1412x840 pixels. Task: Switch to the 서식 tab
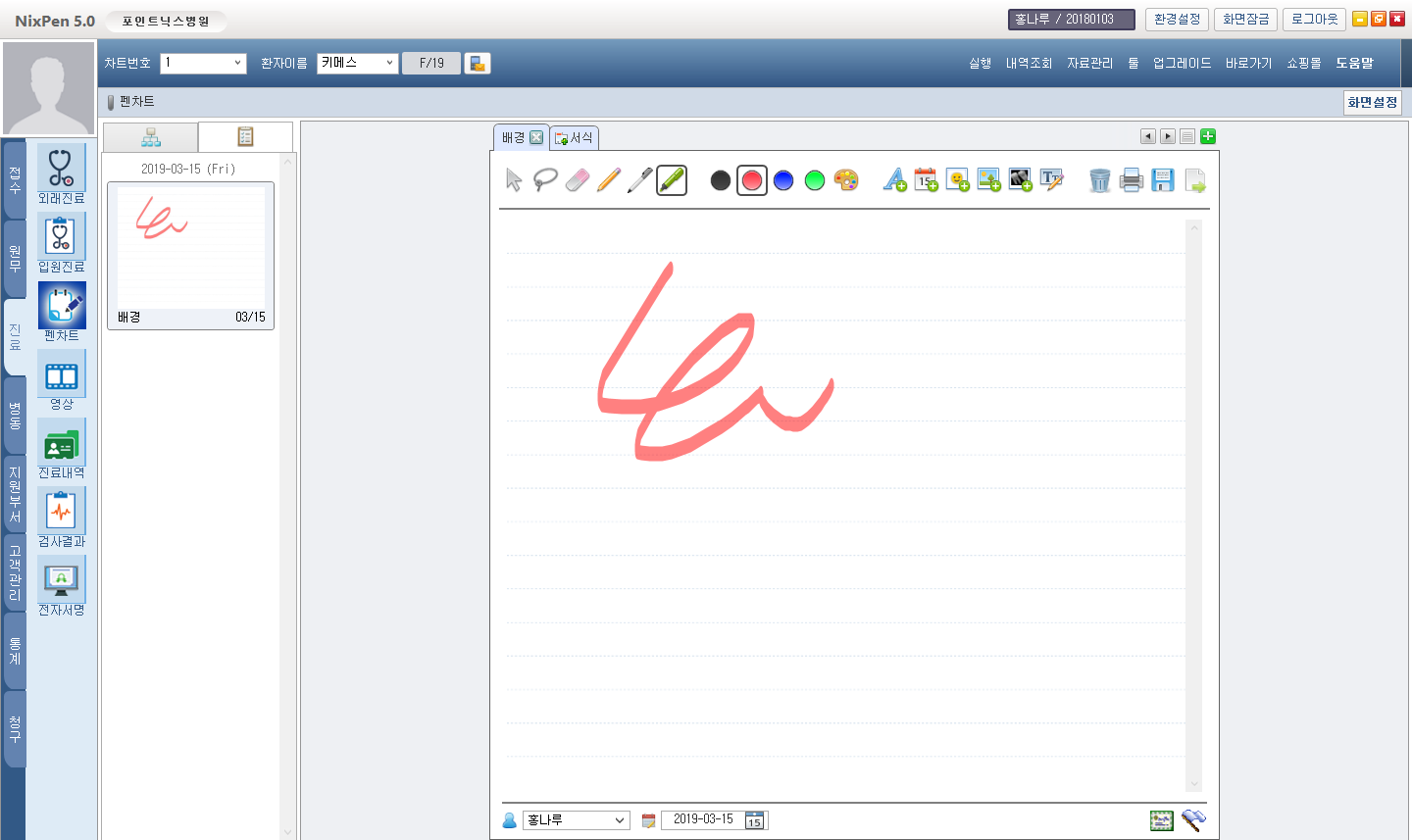click(x=575, y=138)
